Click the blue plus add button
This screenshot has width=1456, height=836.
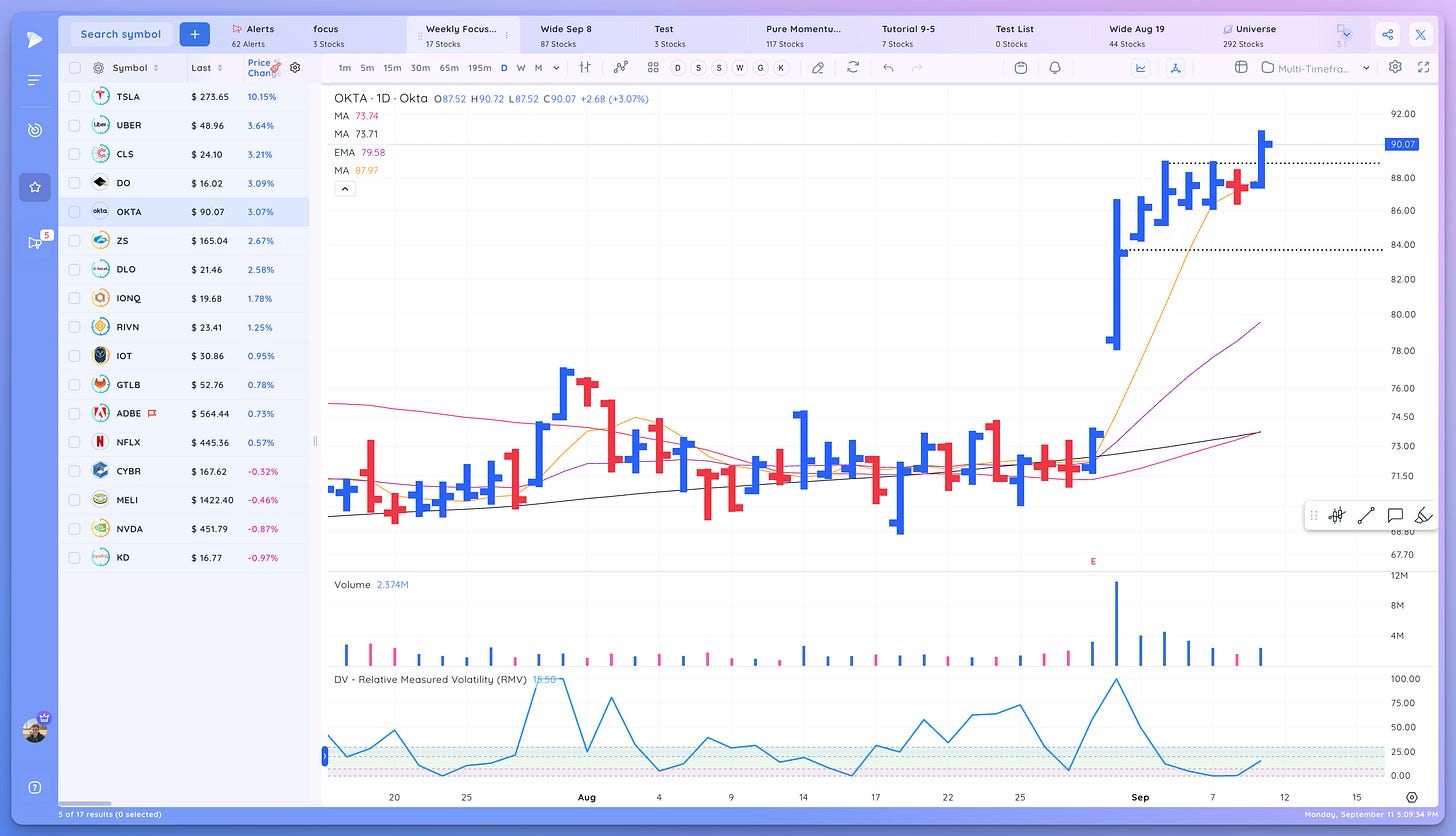[x=195, y=34]
